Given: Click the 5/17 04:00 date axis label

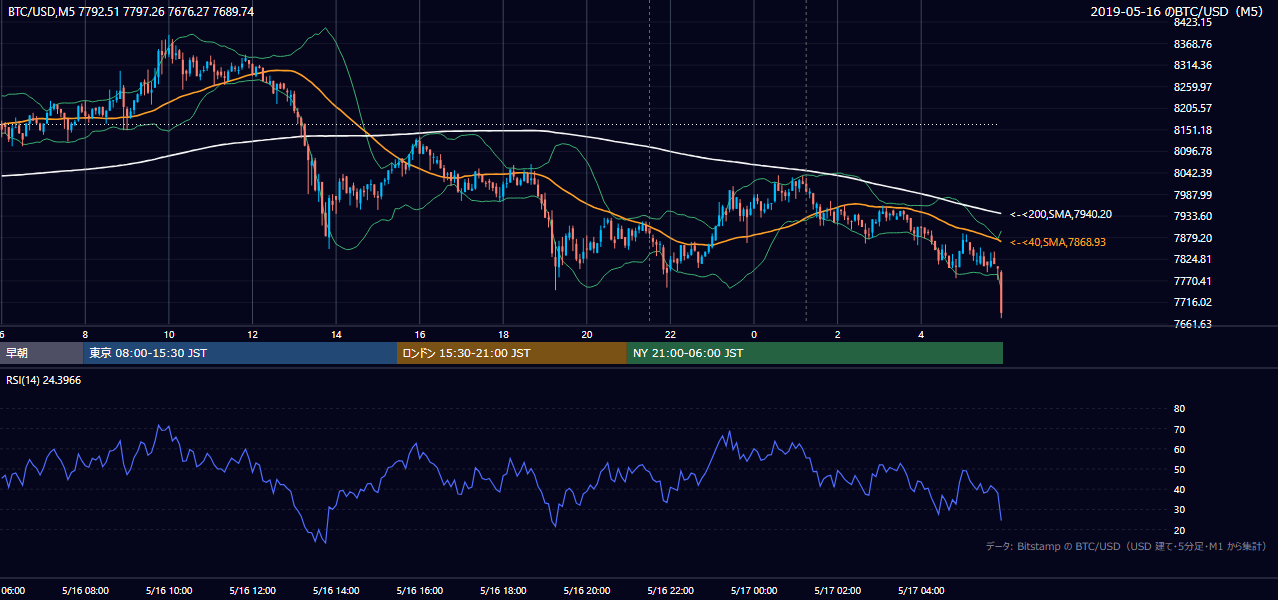Looking at the screenshot, I should pos(921,590).
